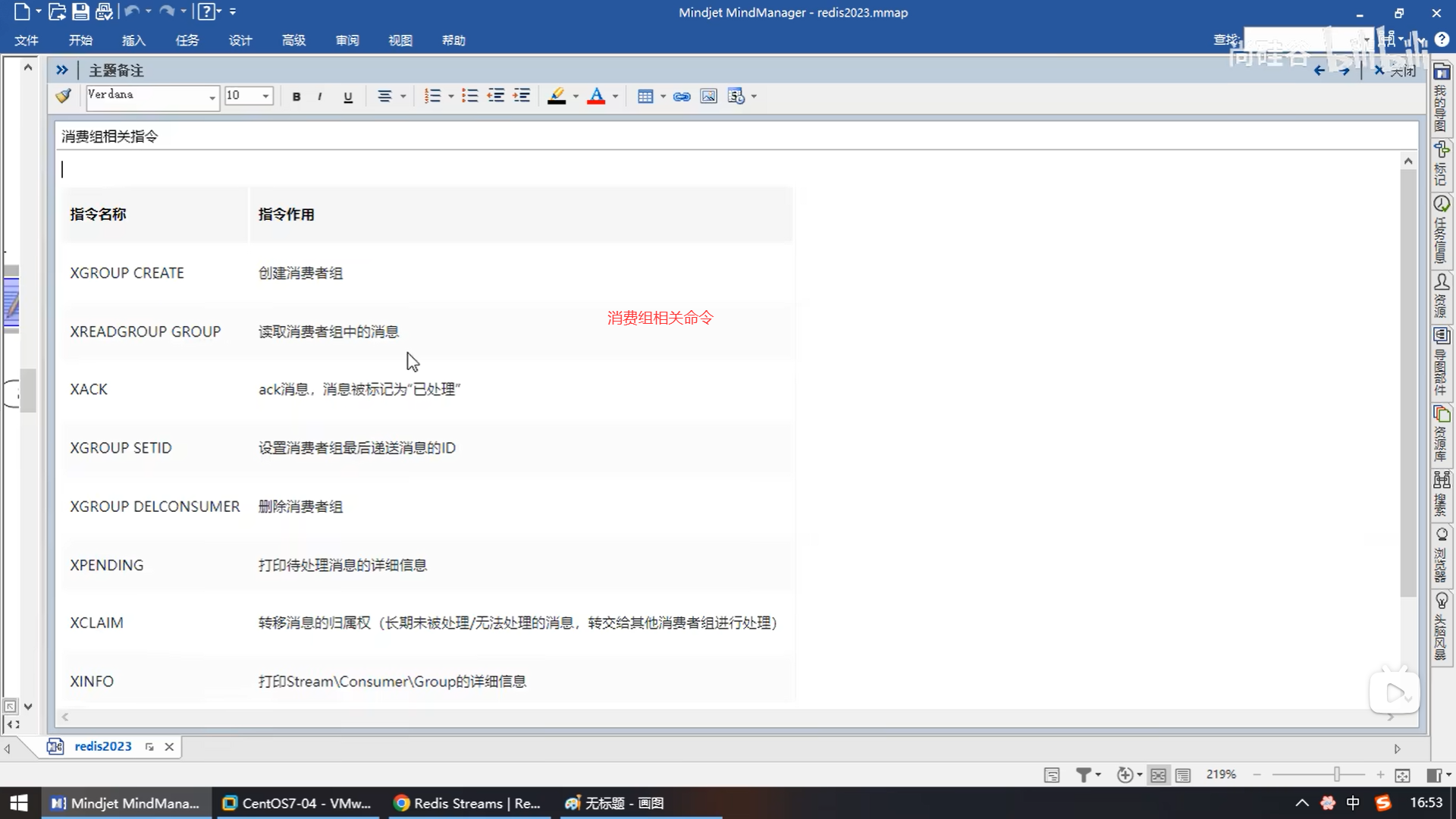
Task: Open the 插入 menu tab
Action: point(133,40)
